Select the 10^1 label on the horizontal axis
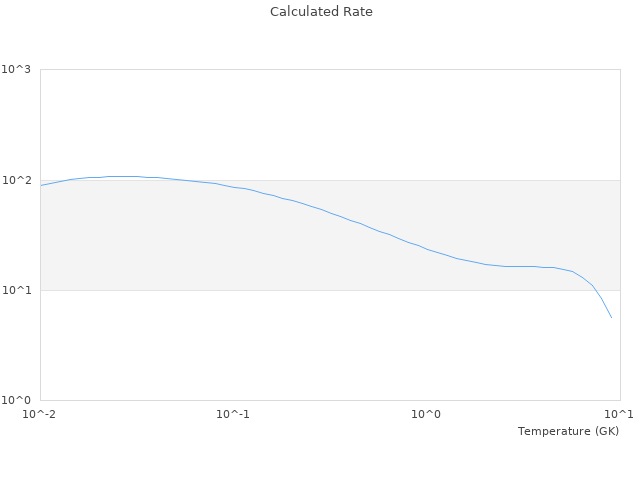 point(619,414)
